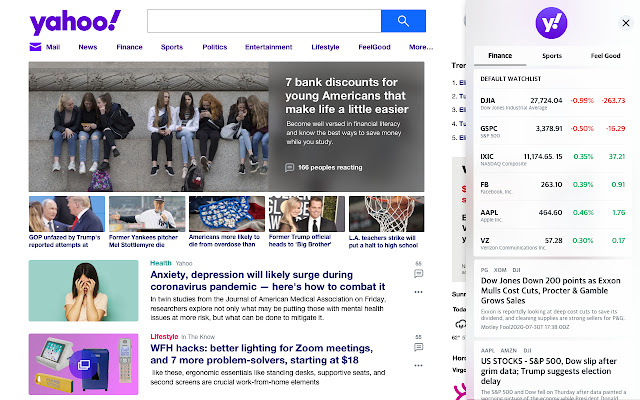
Task: Select the DJIA row in the watchlist
Action: point(552,102)
